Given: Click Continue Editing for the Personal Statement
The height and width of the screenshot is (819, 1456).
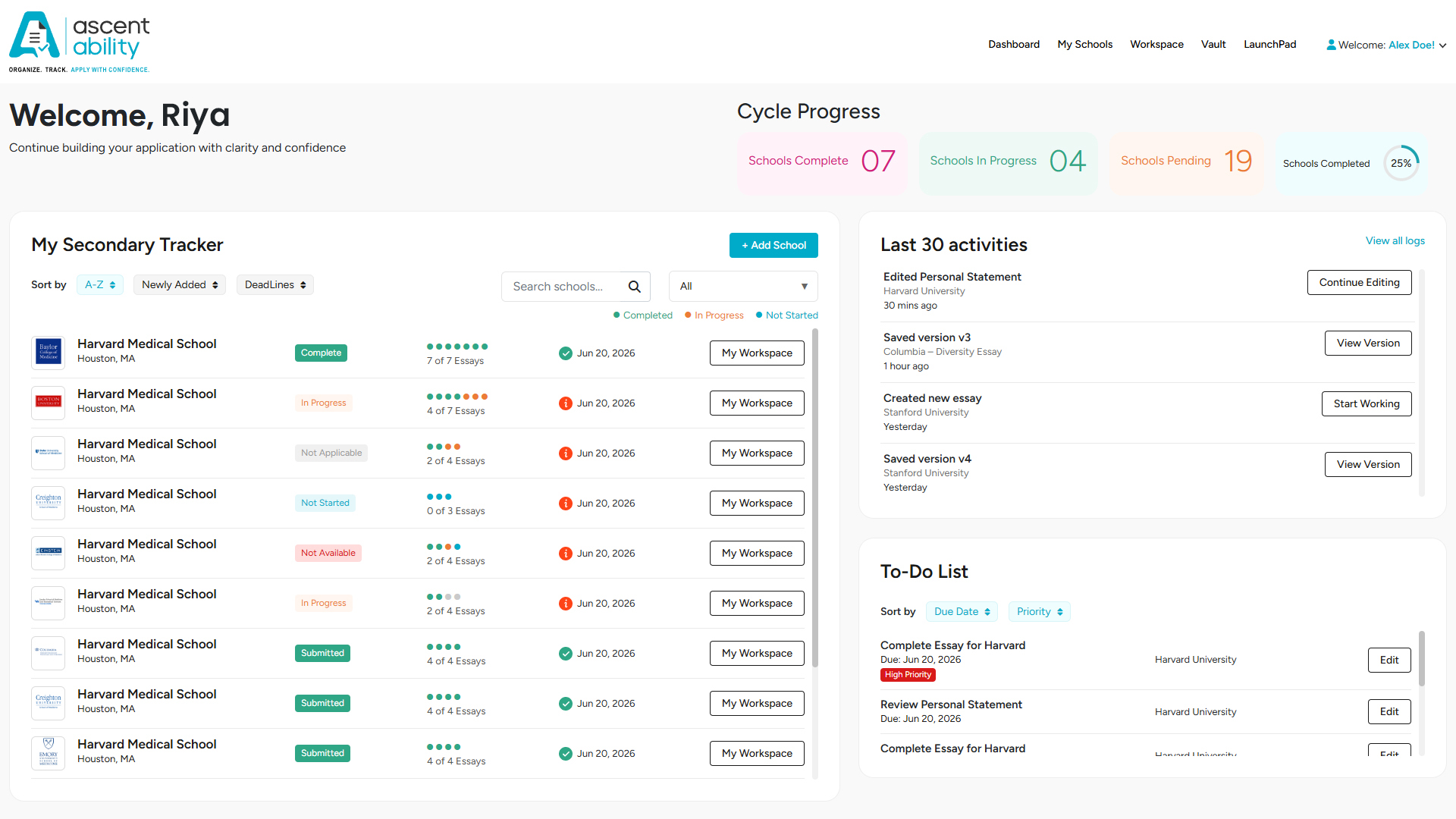Looking at the screenshot, I should pyautogui.click(x=1359, y=282).
